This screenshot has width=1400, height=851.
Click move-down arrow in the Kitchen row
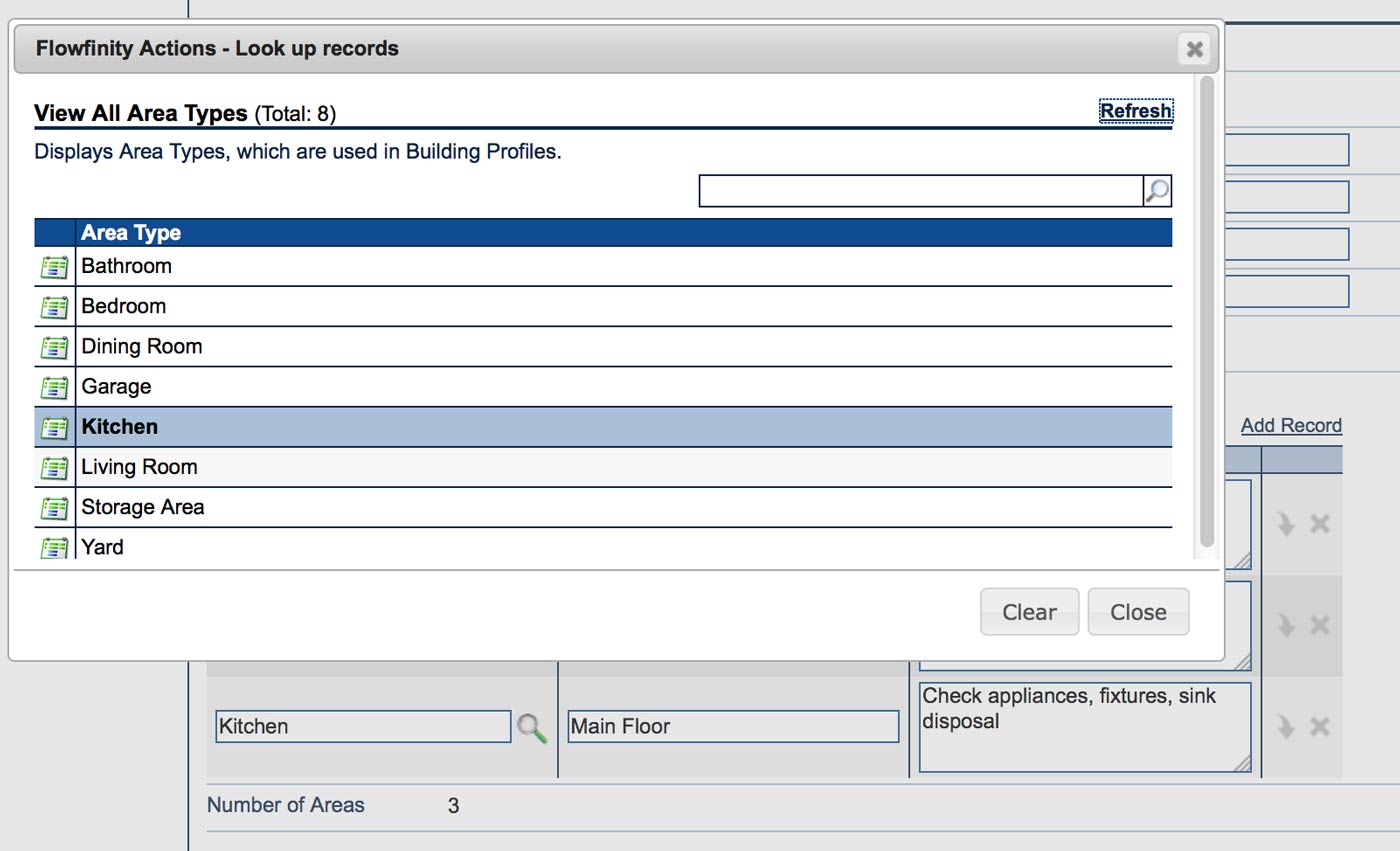pyautogui.click(x=1286, y=726)
